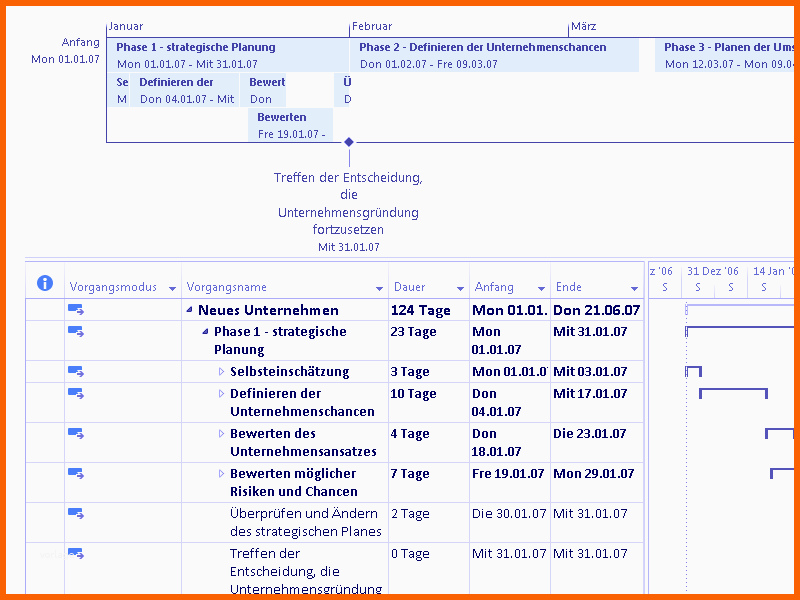The height and width of the screenshot is (600, 800).
Task: Click the '31 Dez '06' Gantt timescale header
Action: tap(713, 271)
